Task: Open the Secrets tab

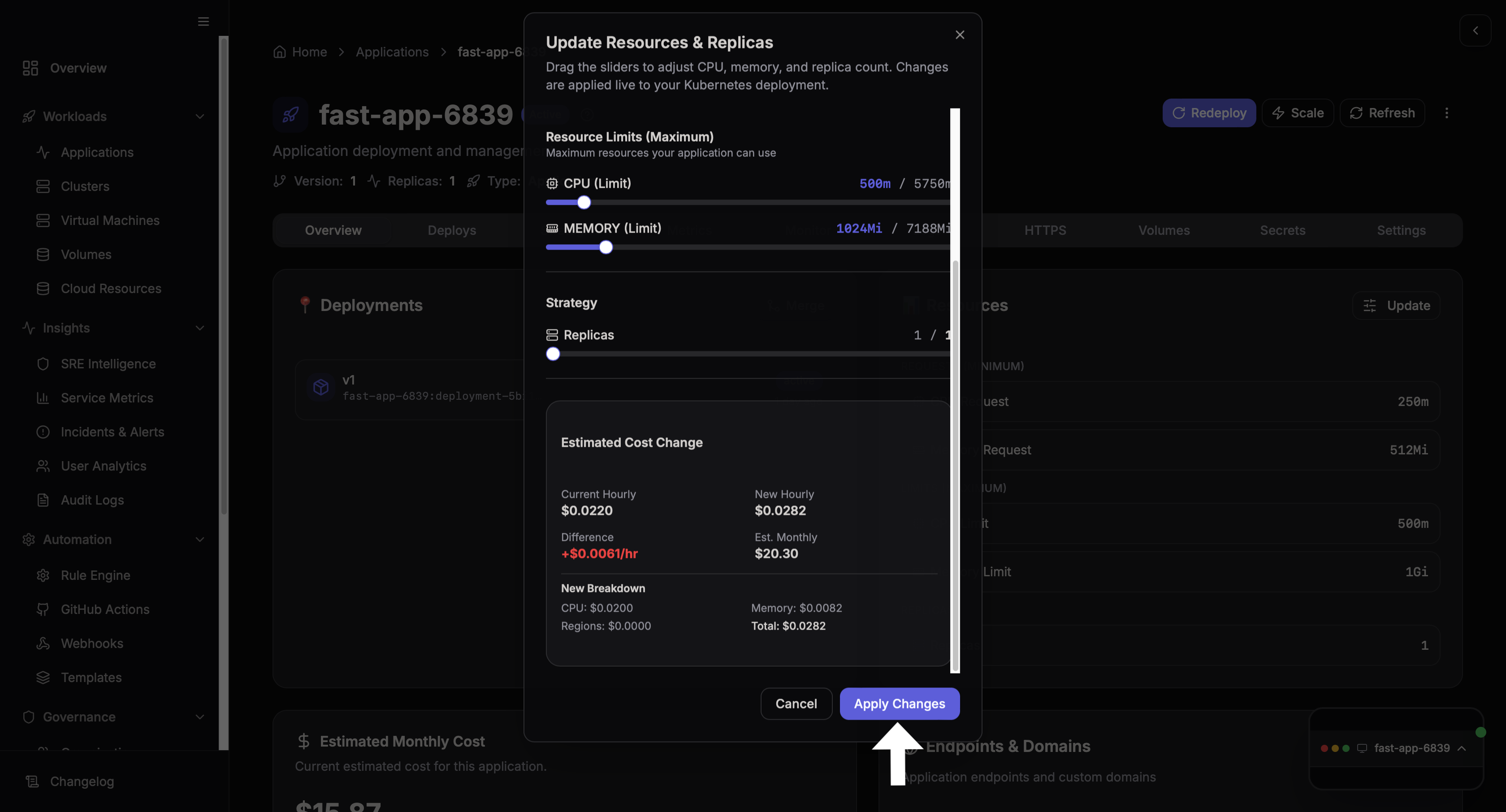Action: click(1282, 230)
